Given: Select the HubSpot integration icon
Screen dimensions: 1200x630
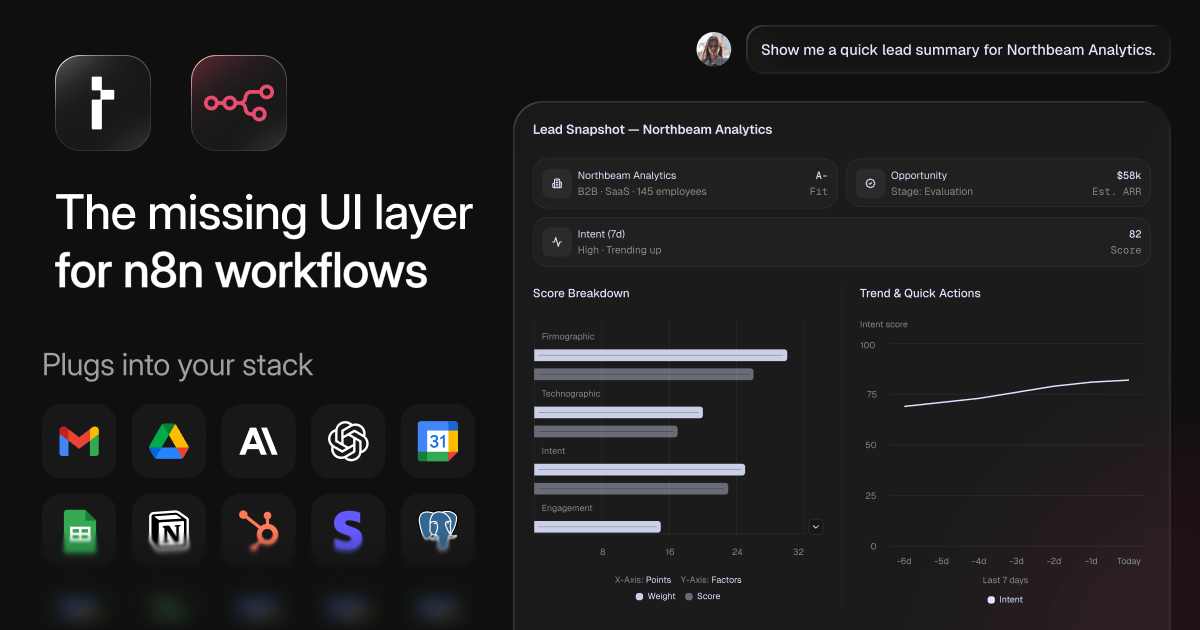Looking at the screenshot, I should [x=259, y=531].
